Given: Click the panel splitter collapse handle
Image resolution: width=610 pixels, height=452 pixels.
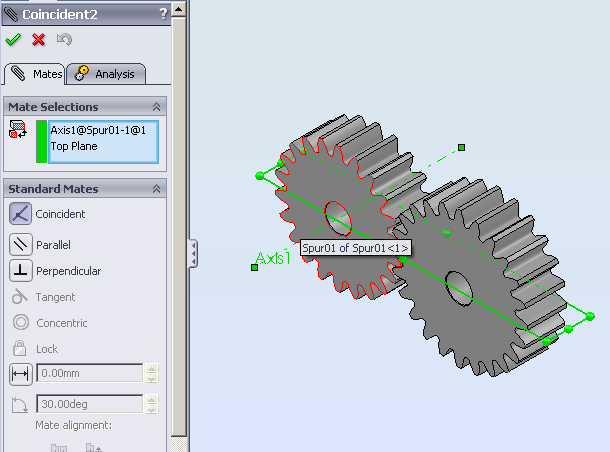Looking at the screenshot, I should (193, 251).
